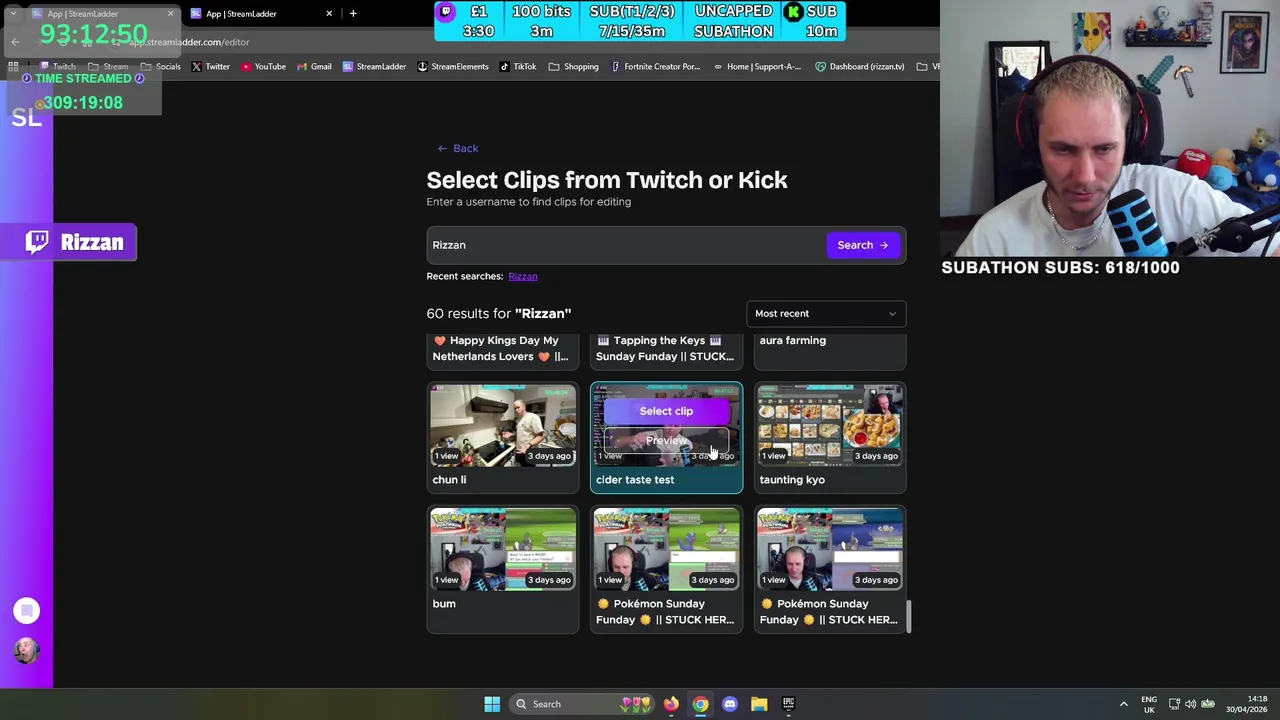Select the aura farming clip card
The image size is (1280, 720).
tap(830, 350)
